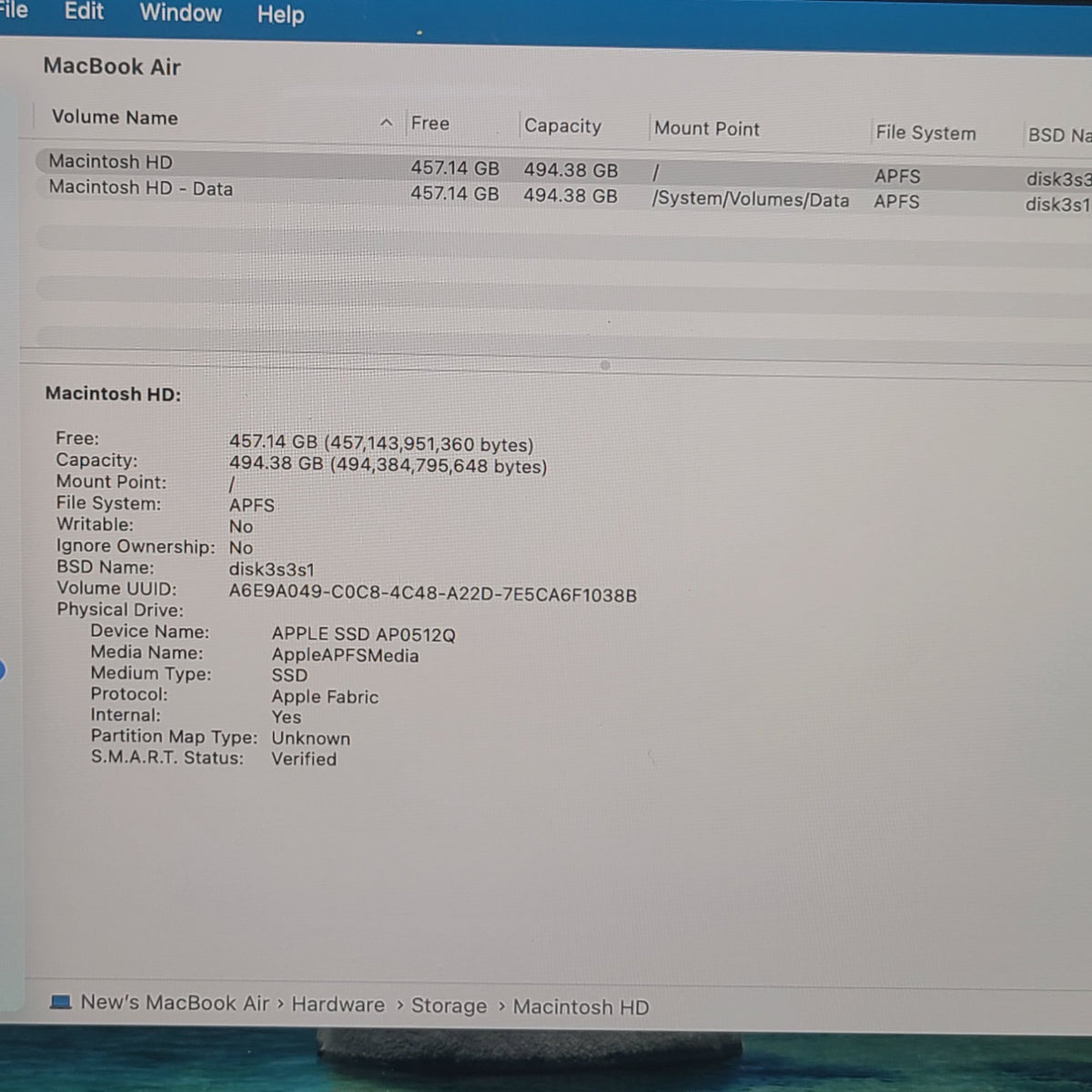Viewport: 1092px width, 1092px height.
Task: Click the S.M.A.R.T. Status Verified value
Action: [304, 759]
